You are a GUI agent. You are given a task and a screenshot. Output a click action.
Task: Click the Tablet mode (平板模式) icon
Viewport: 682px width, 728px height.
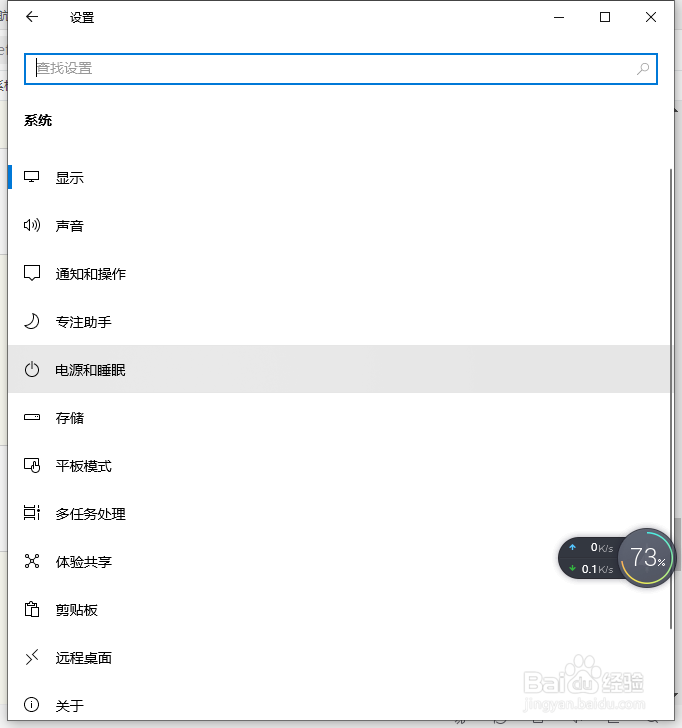click(32, 466)
